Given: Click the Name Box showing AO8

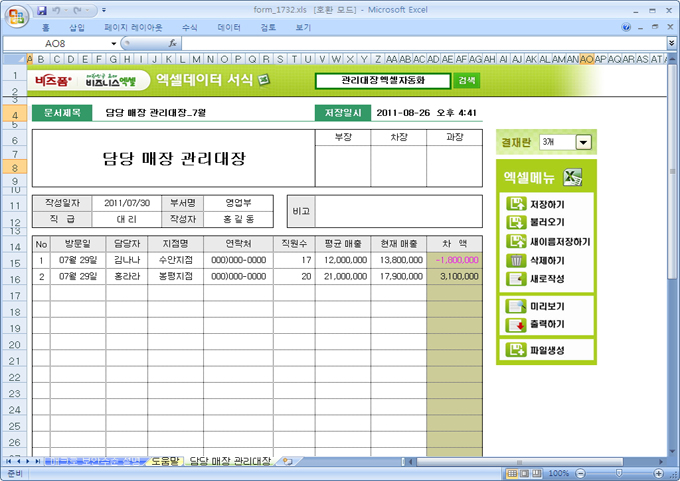Looking at the screenshot, I should 55,43.
